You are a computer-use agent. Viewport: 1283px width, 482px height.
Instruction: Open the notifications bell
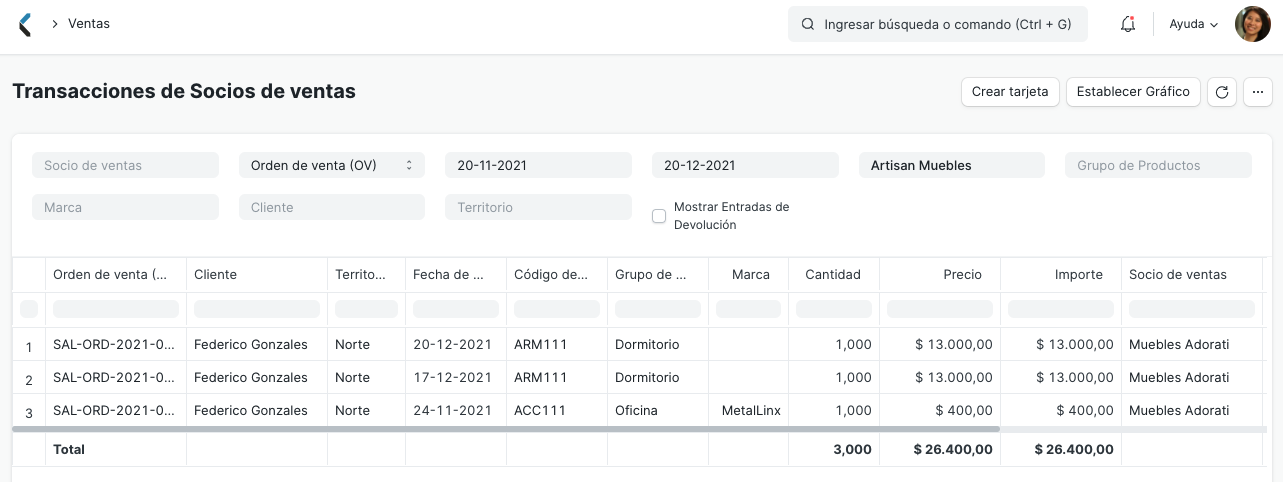1128,24
